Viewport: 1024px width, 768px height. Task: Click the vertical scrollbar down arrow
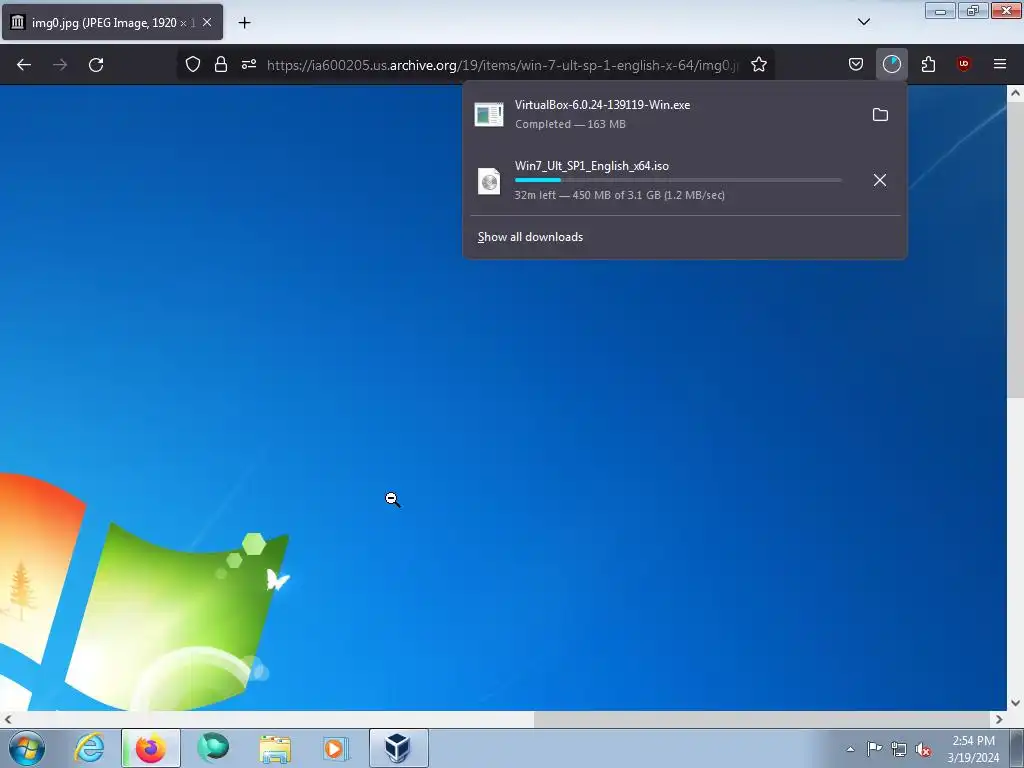tap(1015, 703)
